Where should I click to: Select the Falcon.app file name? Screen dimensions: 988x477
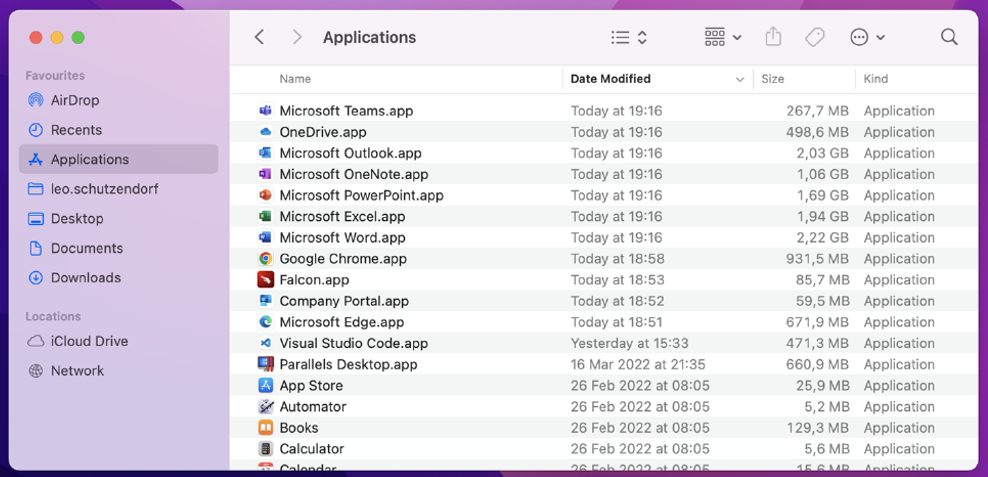[314, 280]
